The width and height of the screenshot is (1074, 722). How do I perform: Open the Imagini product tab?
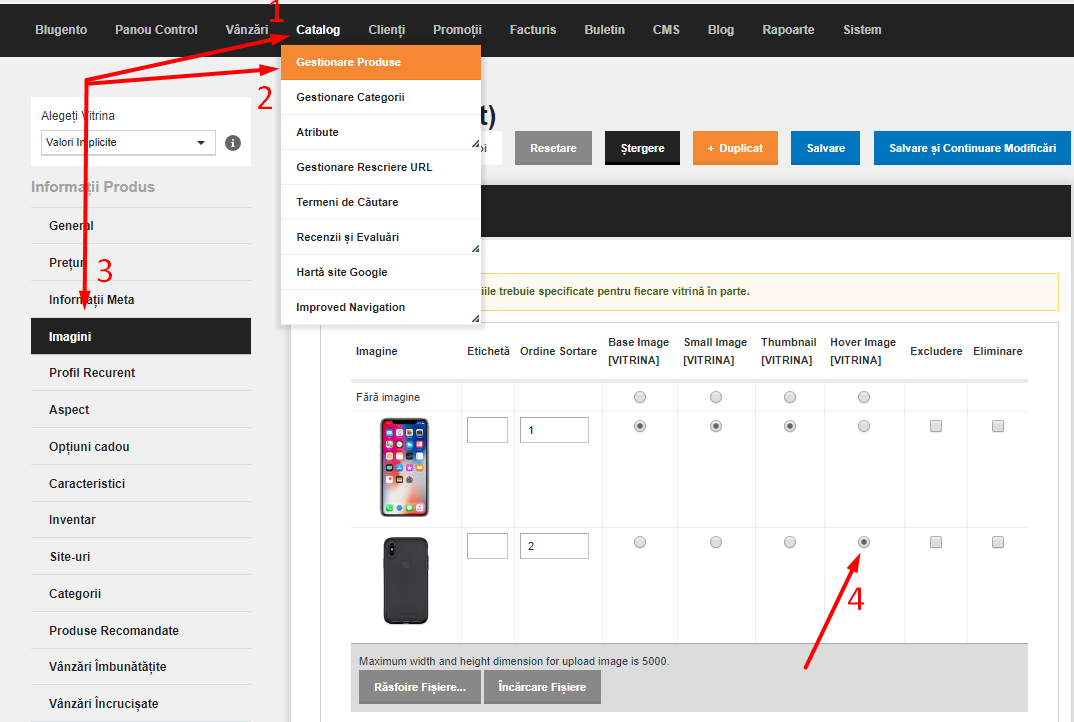pyautogui.click(x=141, y=336)
